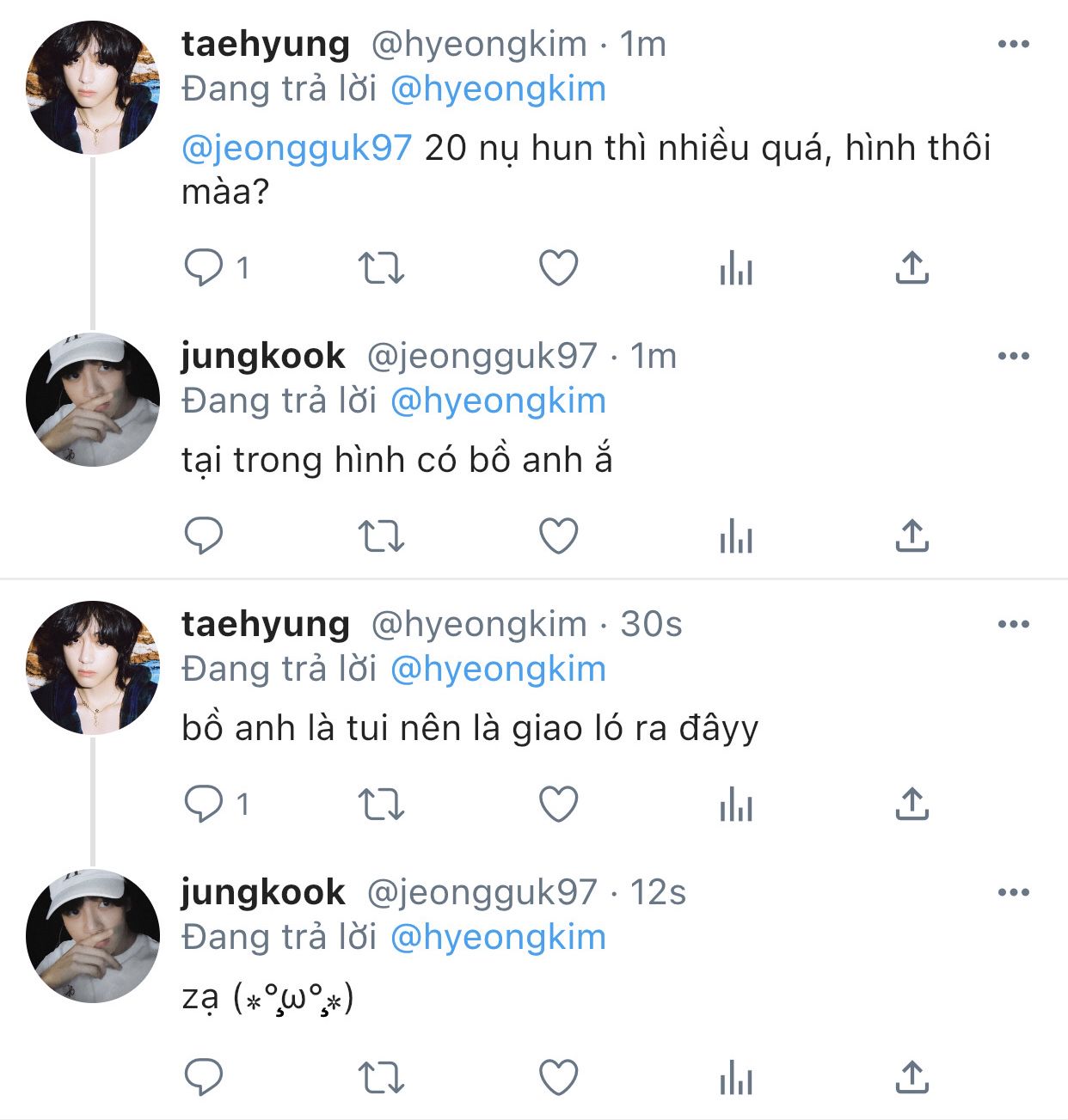Image resolution: width=1068 pixels, height=1120 pixels.
Task: View analytics for taehyung's "20 nụ hun" tweet
Action: (735, 268)
